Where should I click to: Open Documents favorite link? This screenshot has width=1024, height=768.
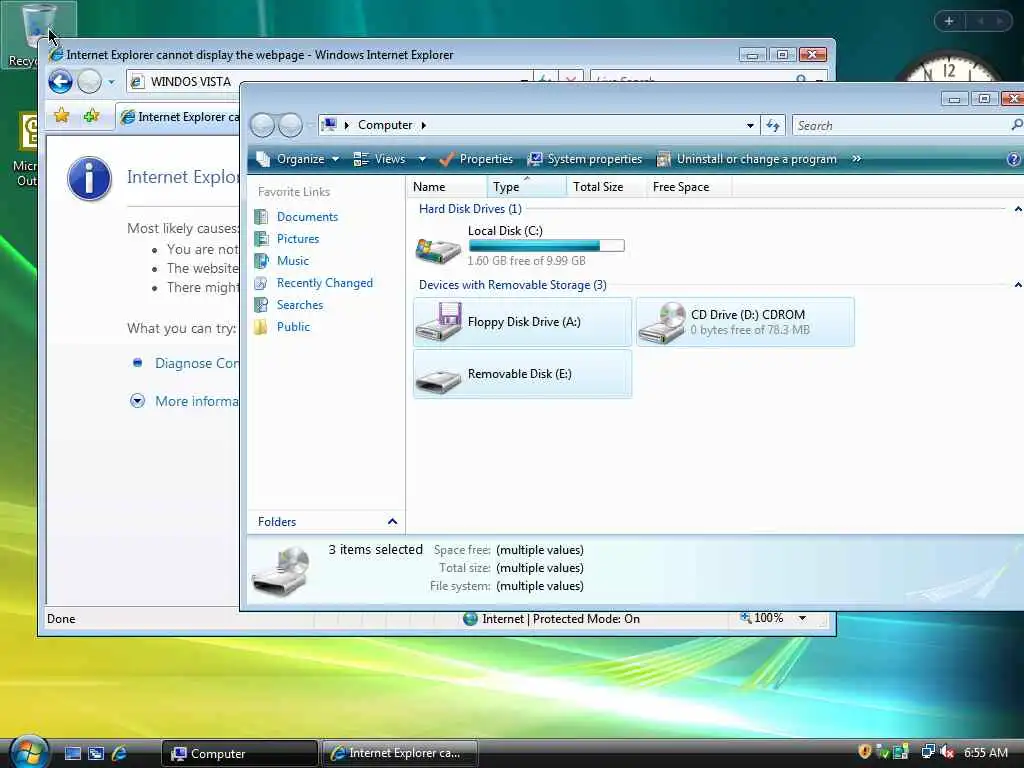click(307, 217)
